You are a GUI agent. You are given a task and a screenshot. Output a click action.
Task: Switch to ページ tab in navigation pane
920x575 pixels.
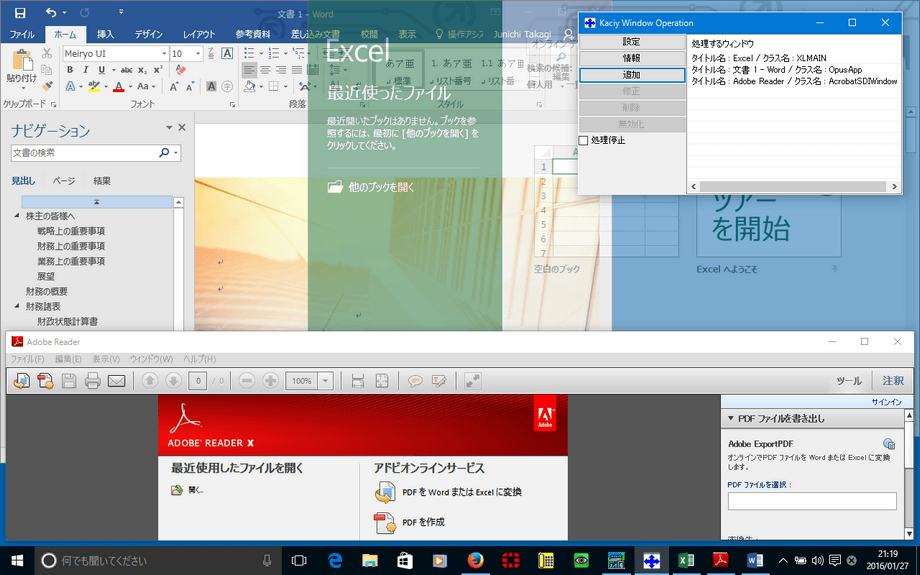pyautogui.click(x=64, y=181)
